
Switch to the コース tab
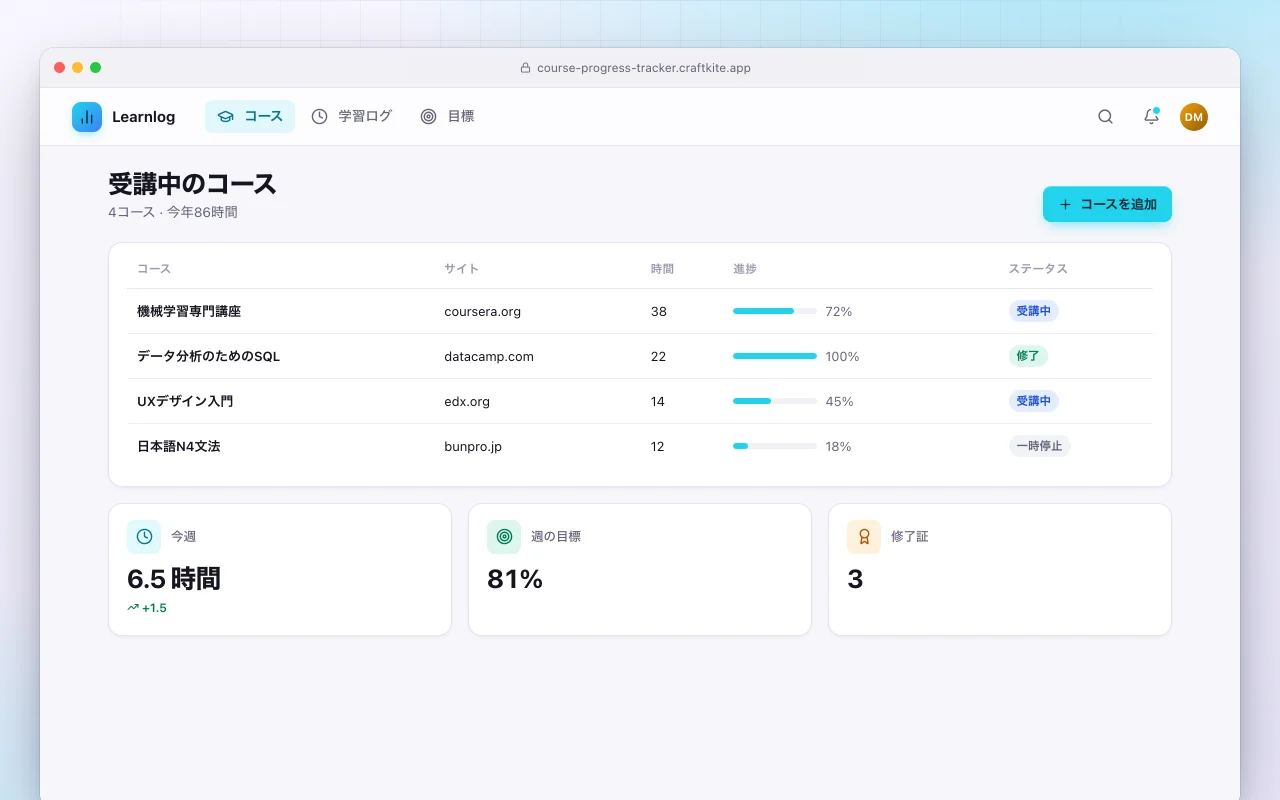(x=250, y=117)
